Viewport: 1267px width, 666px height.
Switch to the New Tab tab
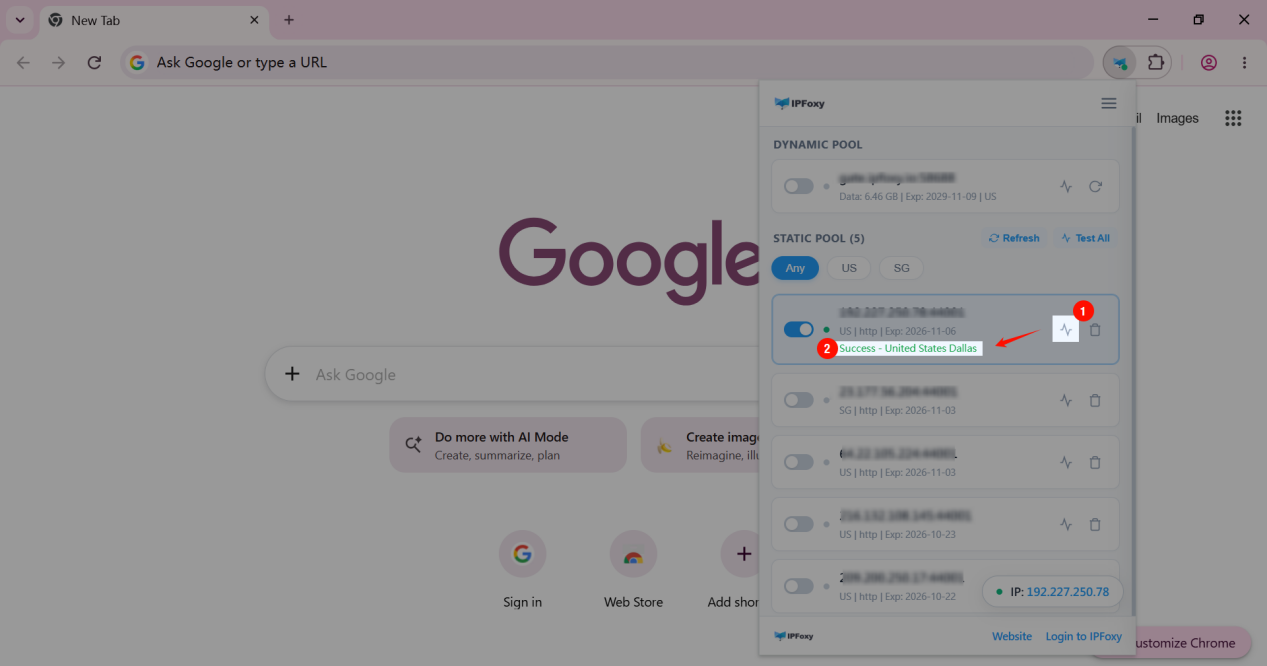tap(155, 20)
